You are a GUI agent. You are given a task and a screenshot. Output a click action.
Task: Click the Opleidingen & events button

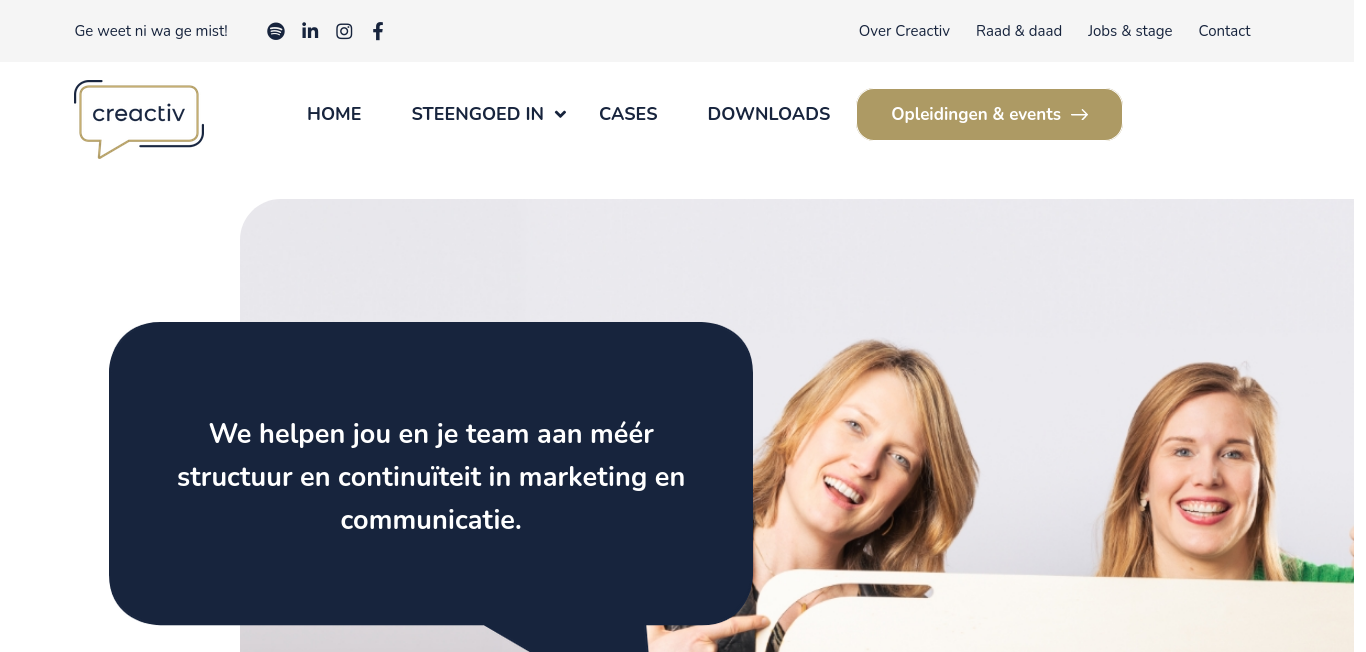[989, 114]
